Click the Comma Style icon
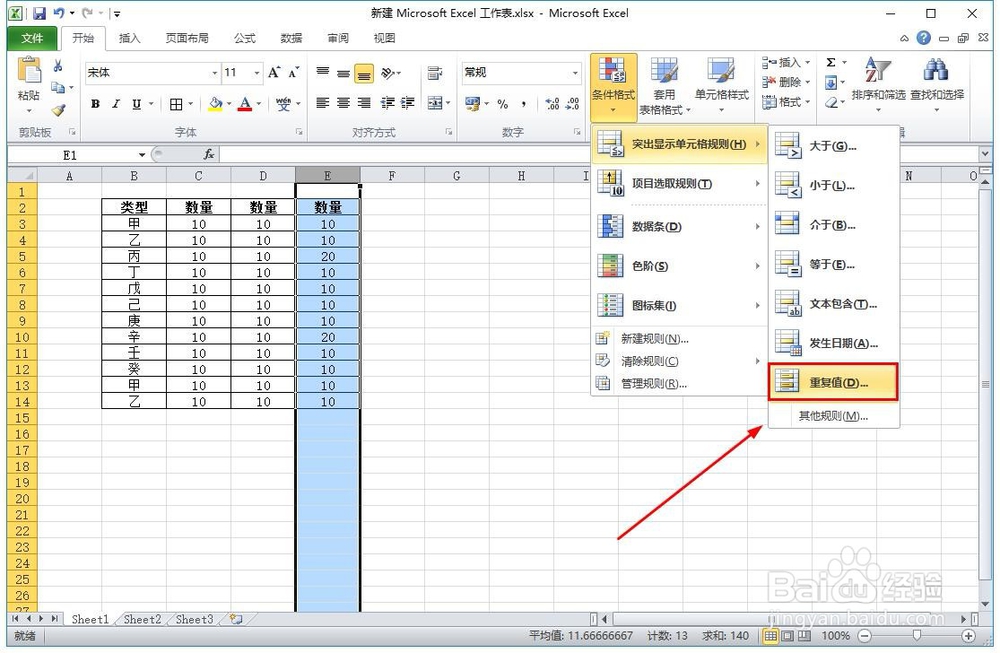1000x653 pixels. 524,104
